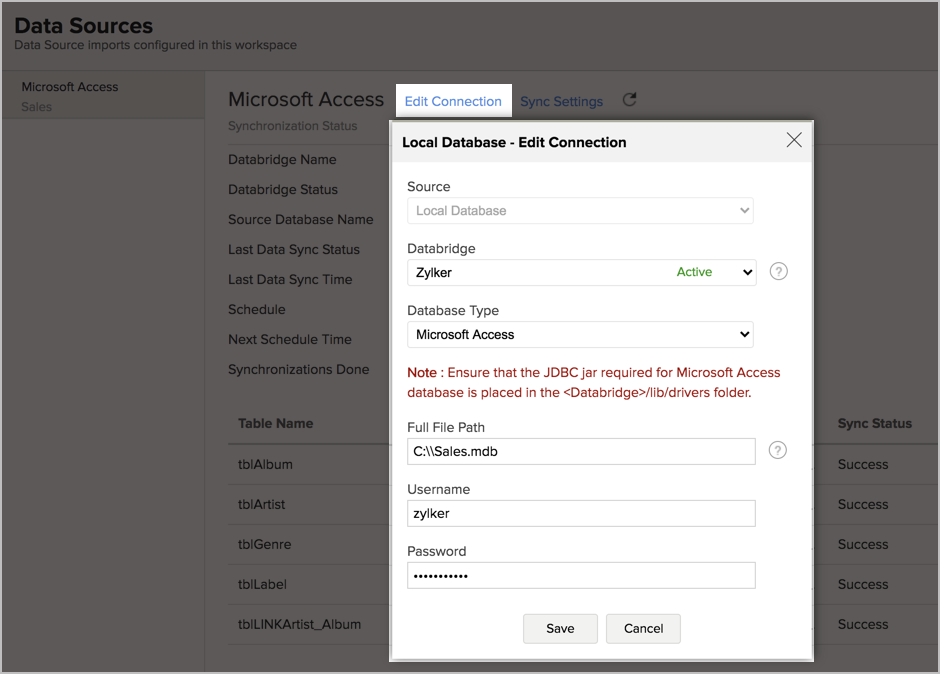Switch to the Edit Connection tab
This screenshot has height=674, width=940.
coord(453,101)
